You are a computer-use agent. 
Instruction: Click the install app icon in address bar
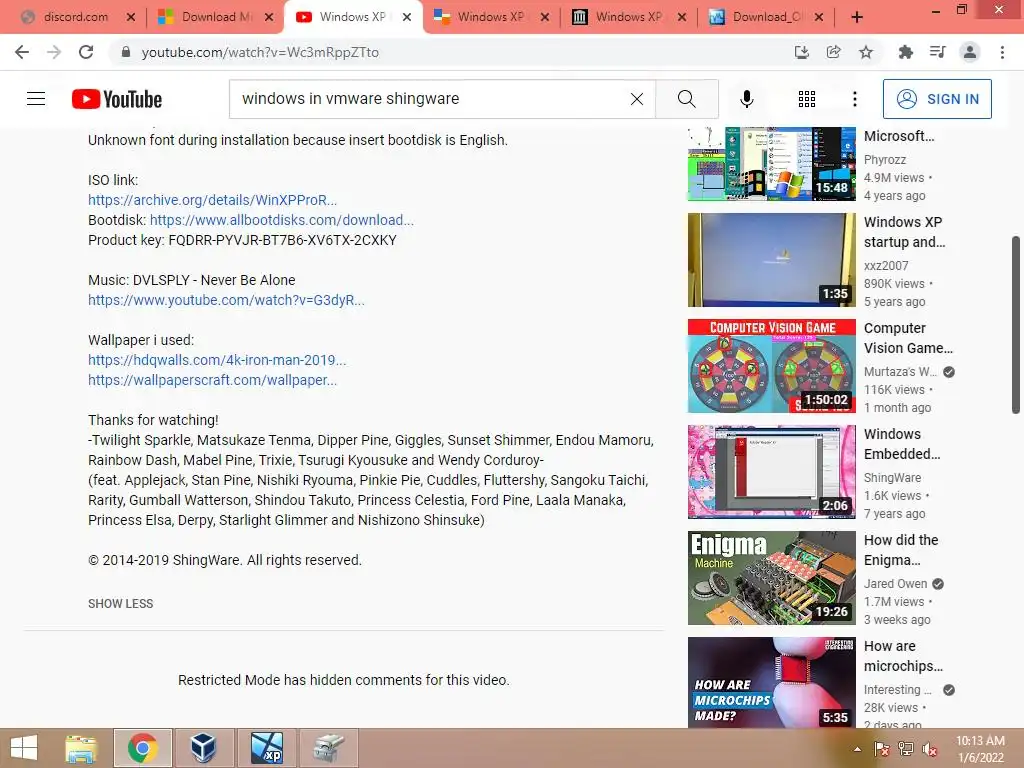[801, 52]
